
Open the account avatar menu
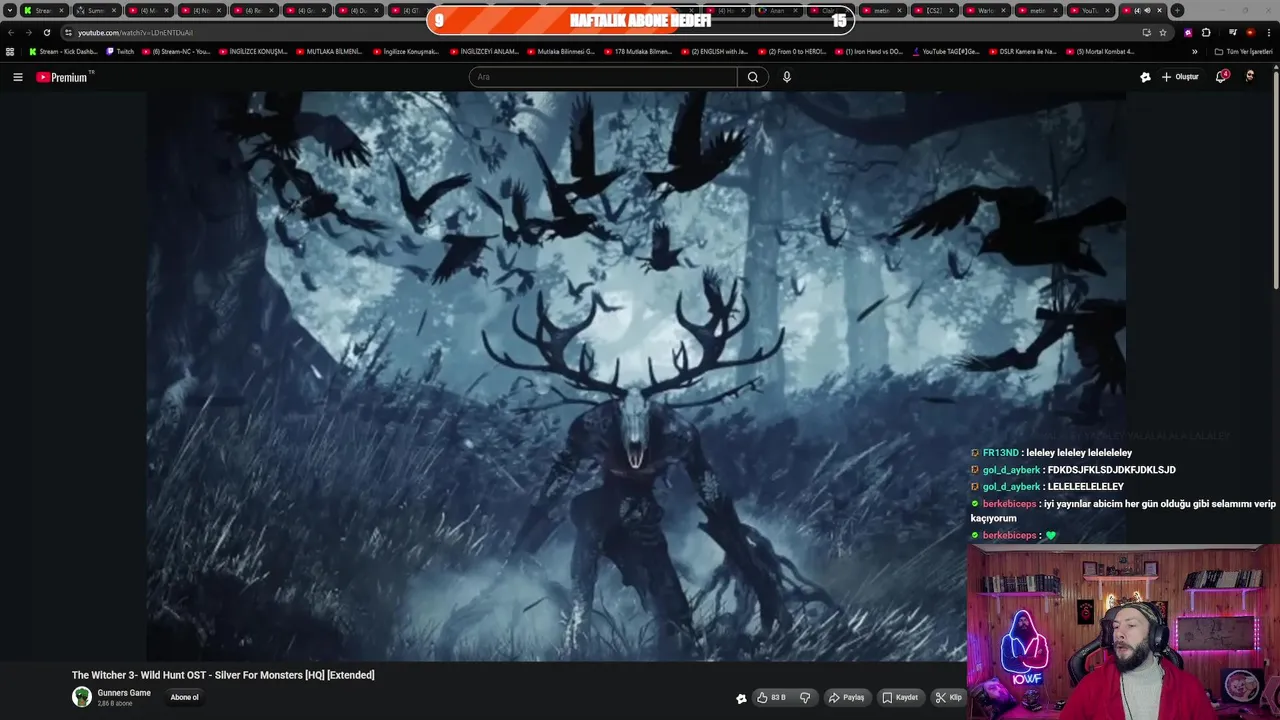(1250, 77)
